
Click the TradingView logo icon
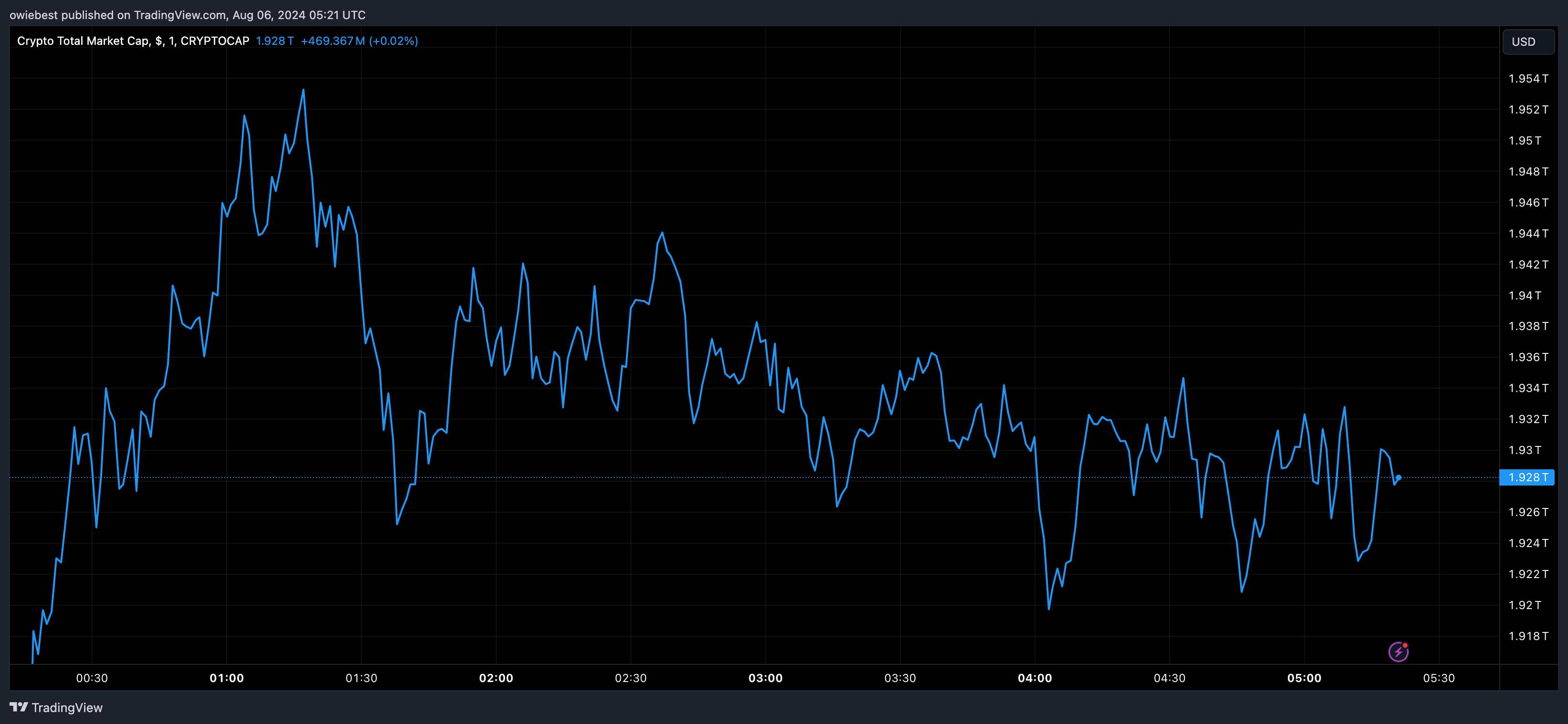(19, 707)
